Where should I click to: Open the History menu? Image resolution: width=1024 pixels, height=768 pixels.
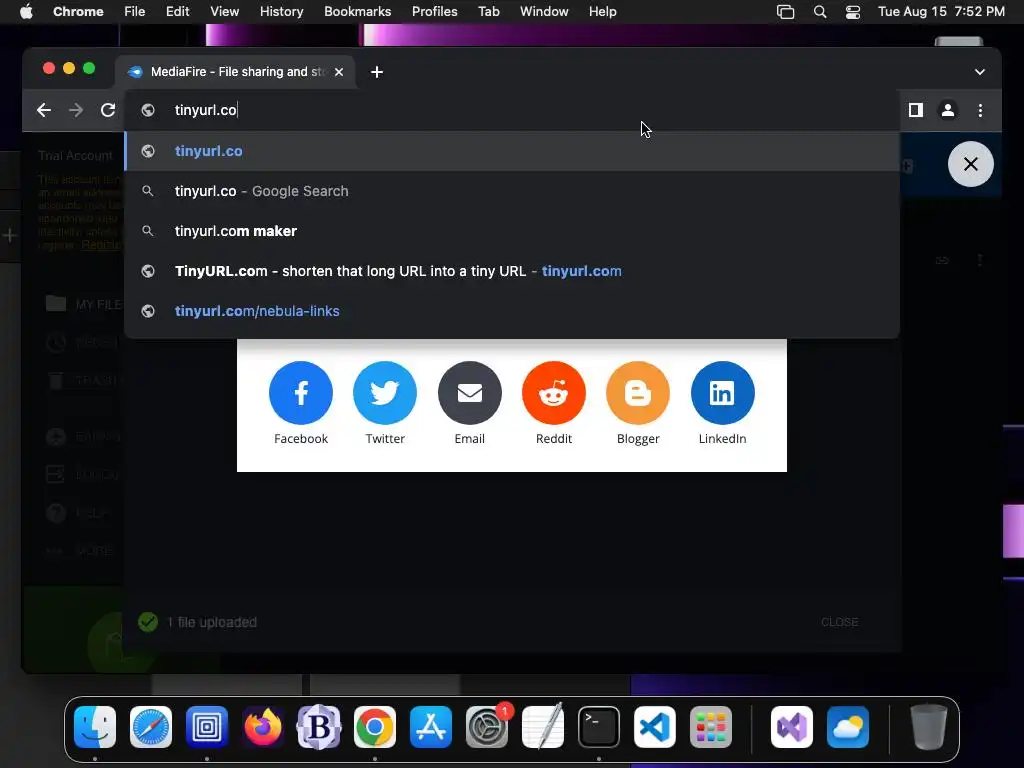click(x=281, y=12)
